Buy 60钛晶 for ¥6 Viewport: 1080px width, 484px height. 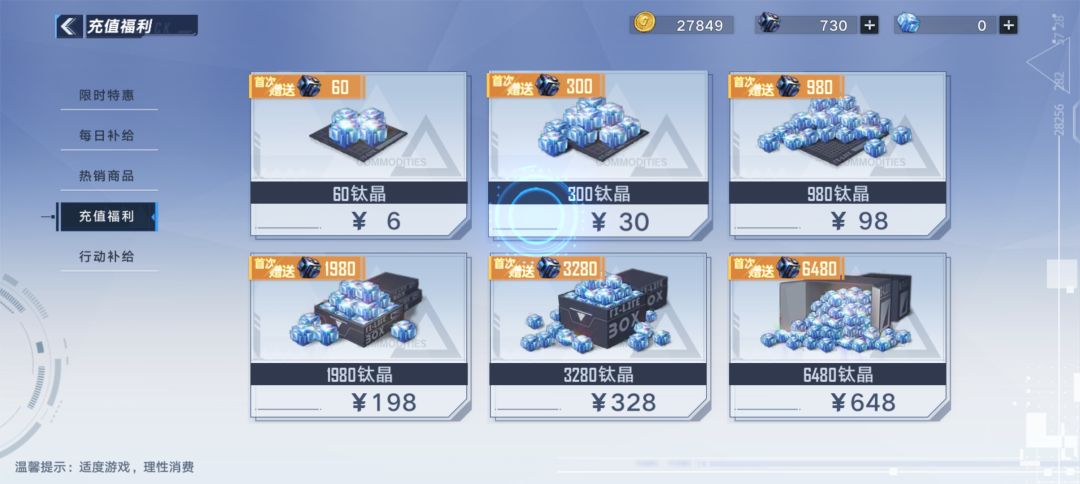[359, 155]
